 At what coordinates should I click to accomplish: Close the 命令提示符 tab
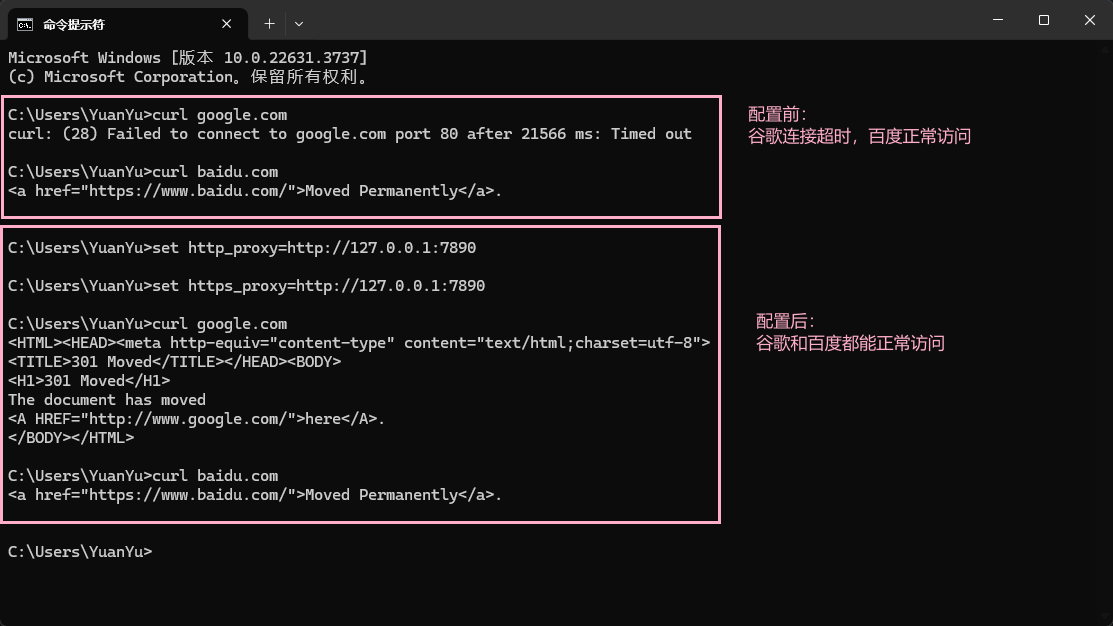click(226, 23)
